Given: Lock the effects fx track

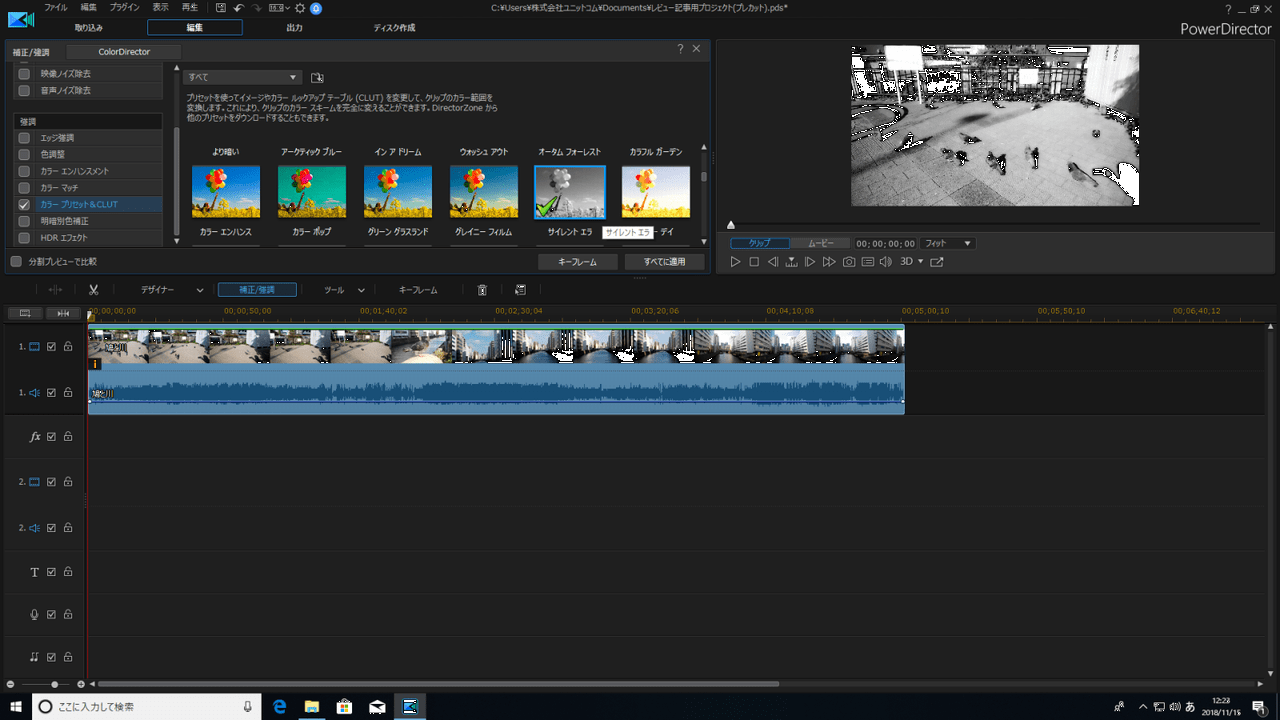Looking at the screenshot, I should (x=68, y=437).
